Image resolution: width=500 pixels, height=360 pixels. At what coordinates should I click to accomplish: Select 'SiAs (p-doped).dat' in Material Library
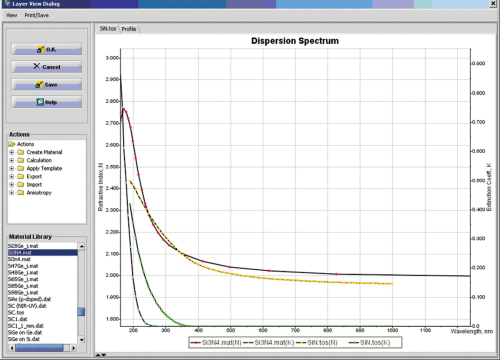(x=29, y=299)
